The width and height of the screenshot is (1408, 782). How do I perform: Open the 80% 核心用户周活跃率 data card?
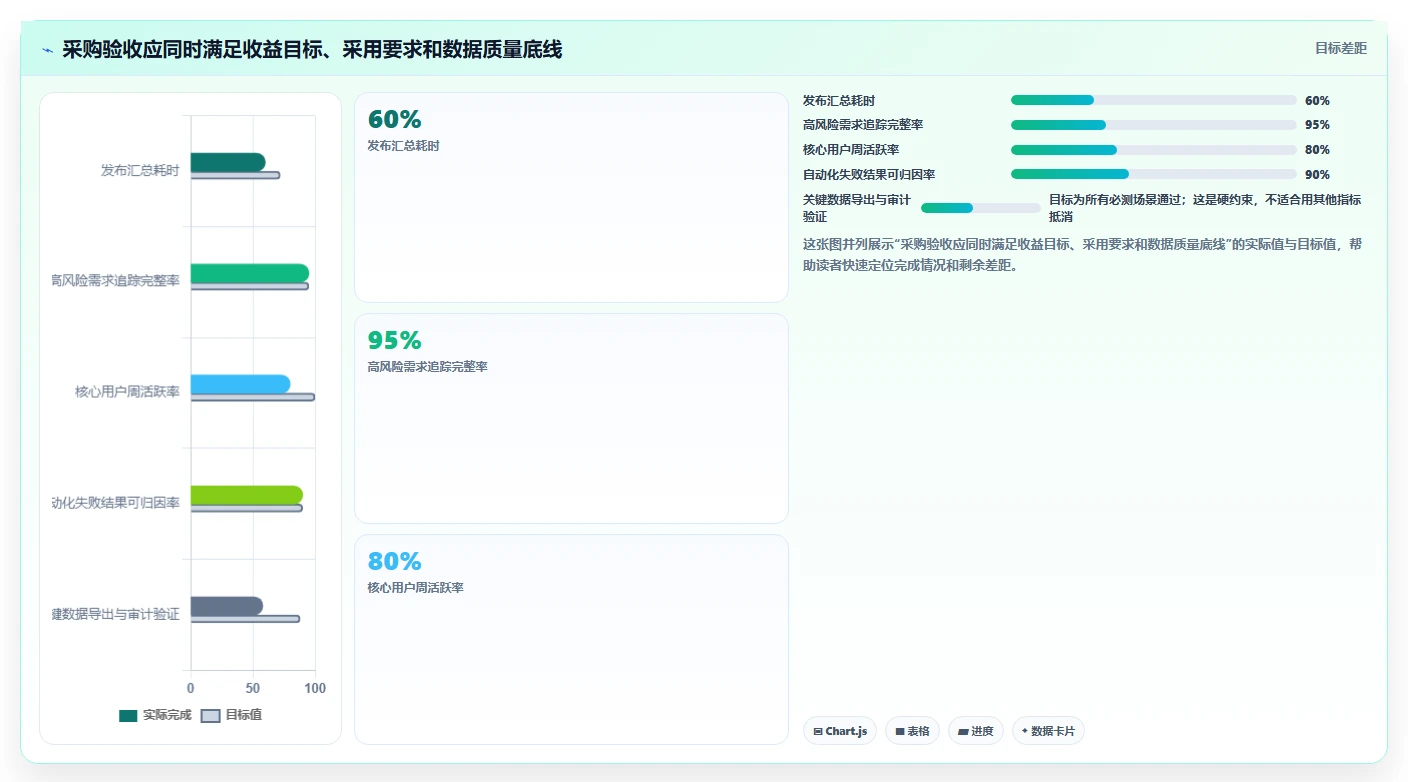[571, 639]
